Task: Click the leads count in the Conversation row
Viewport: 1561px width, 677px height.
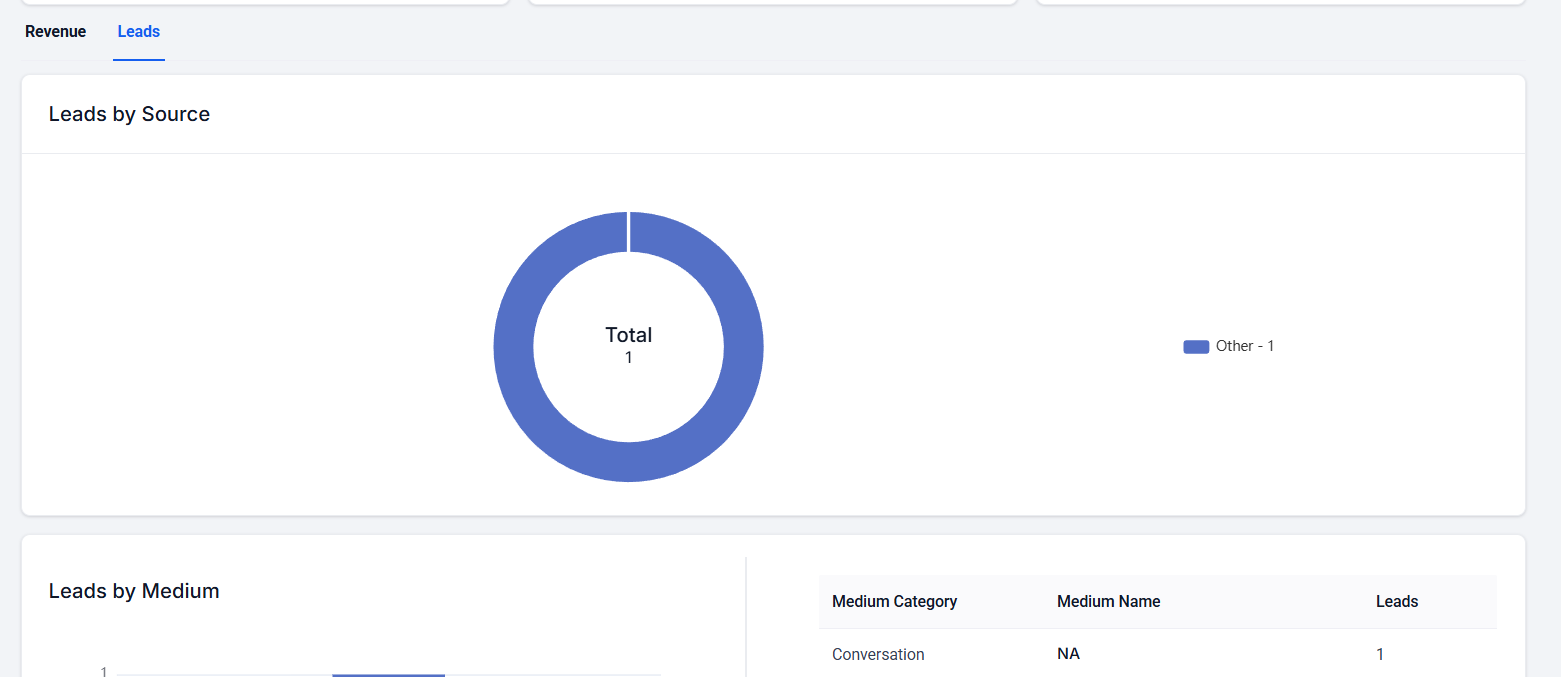Action: (x=1380, y=654)
